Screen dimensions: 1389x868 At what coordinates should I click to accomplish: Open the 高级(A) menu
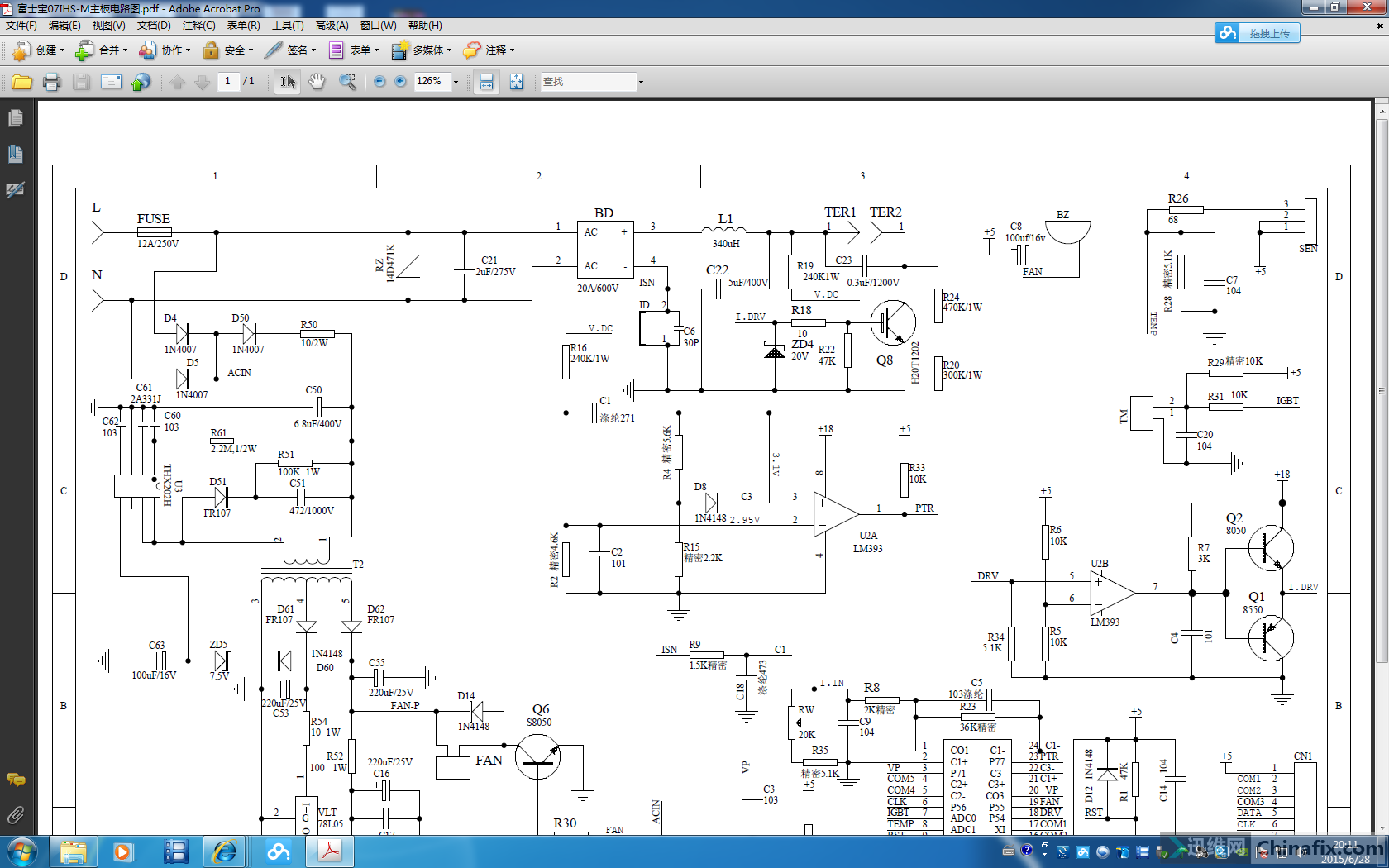tap(332, 26)
